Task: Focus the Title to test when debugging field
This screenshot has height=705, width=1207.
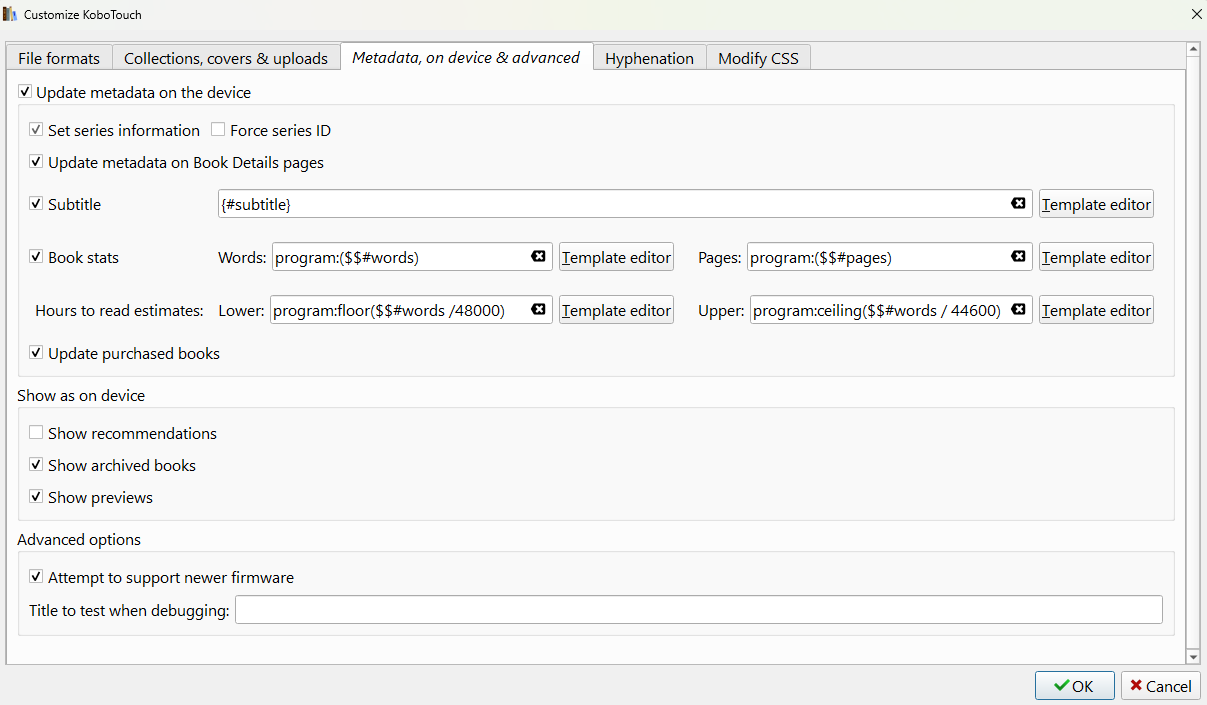Action: [698, 610]
